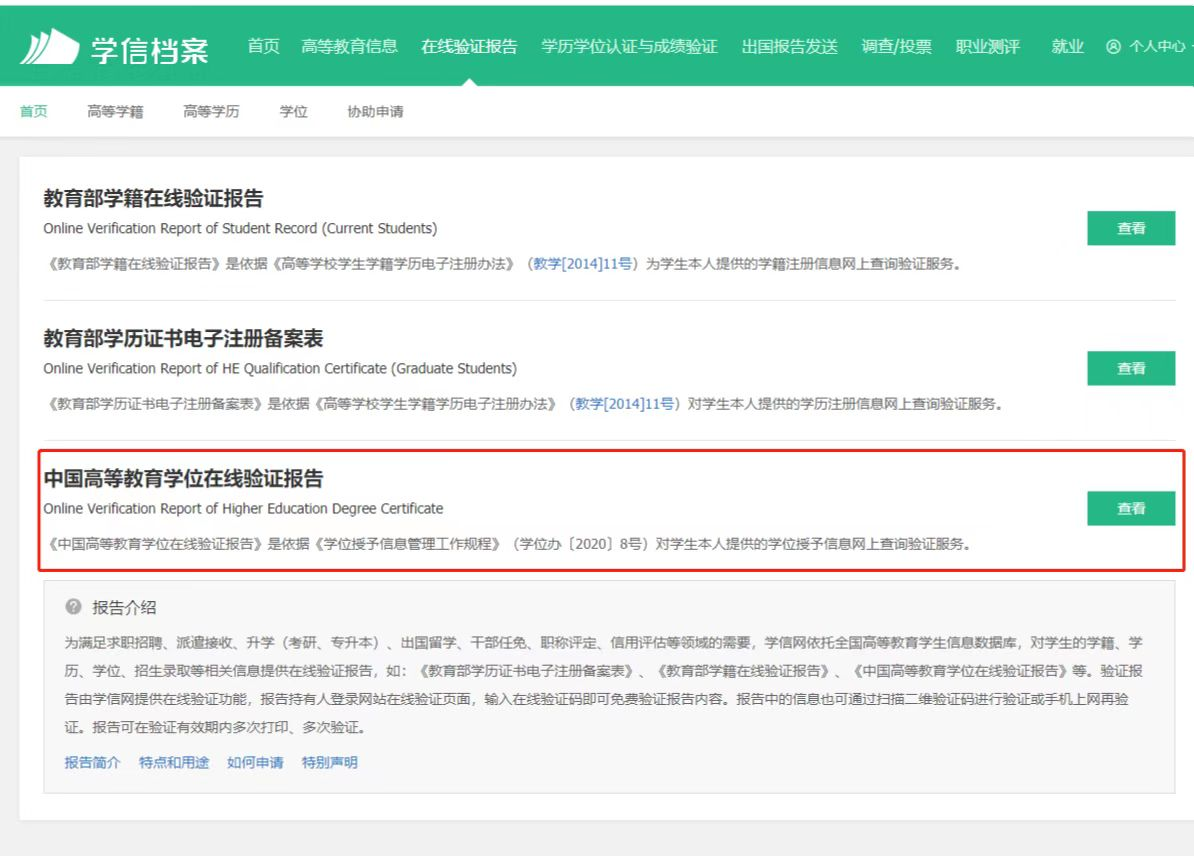Open the 特点和用途 link

(x=174, y=762)
